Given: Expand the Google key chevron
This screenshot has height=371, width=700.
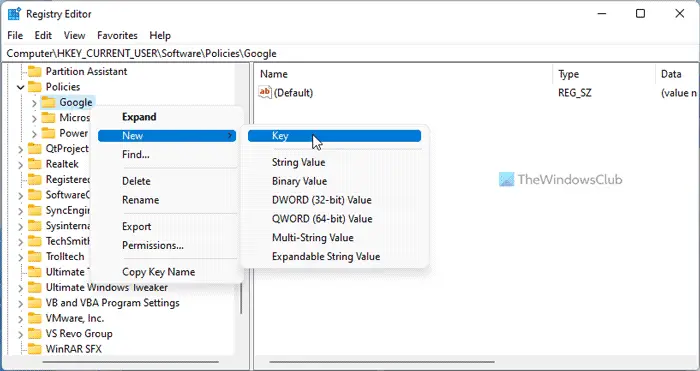Looking at the screenshot, I should pyautogui.click(x=34, y=103).
